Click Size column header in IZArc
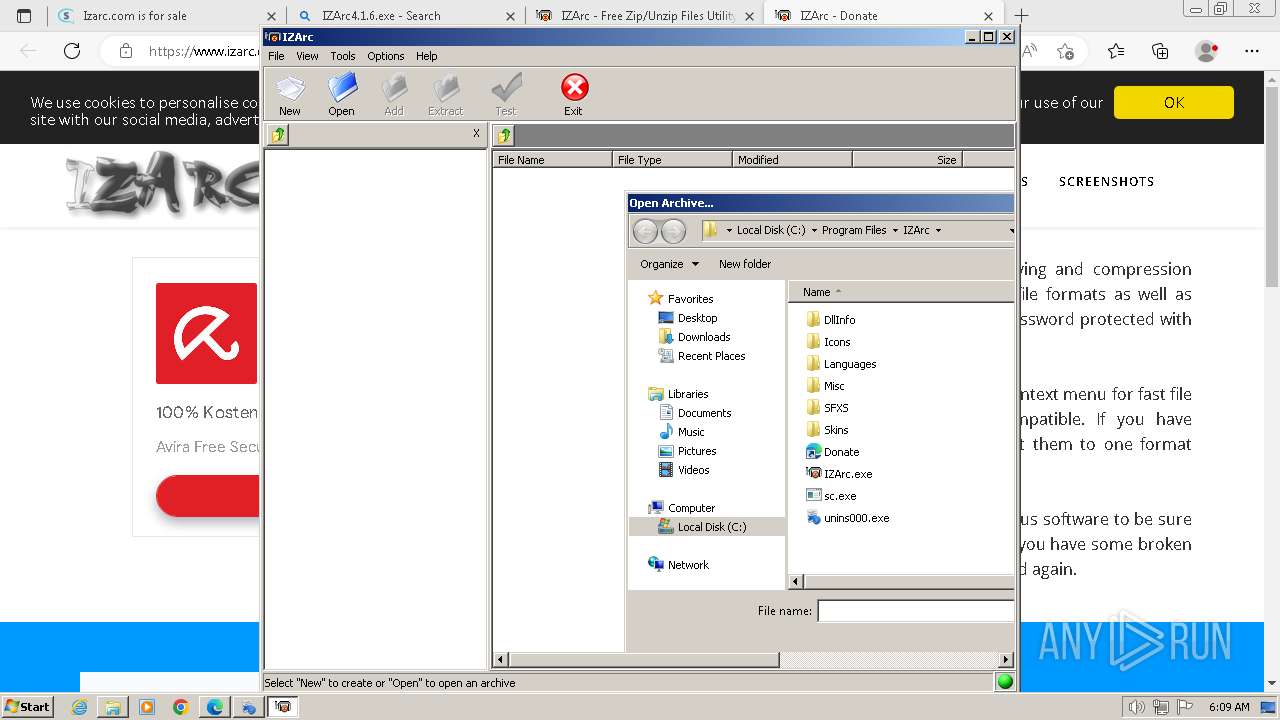 pyautogui.click(x=907, y=159)
